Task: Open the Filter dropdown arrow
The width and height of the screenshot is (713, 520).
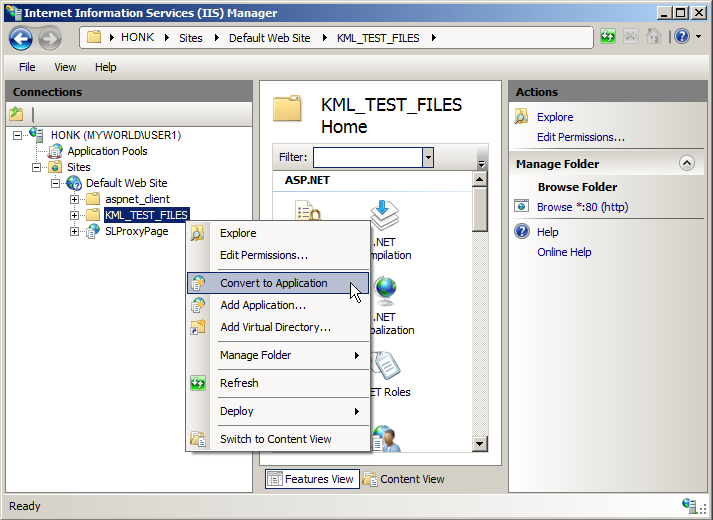Action: click(428, 157)
